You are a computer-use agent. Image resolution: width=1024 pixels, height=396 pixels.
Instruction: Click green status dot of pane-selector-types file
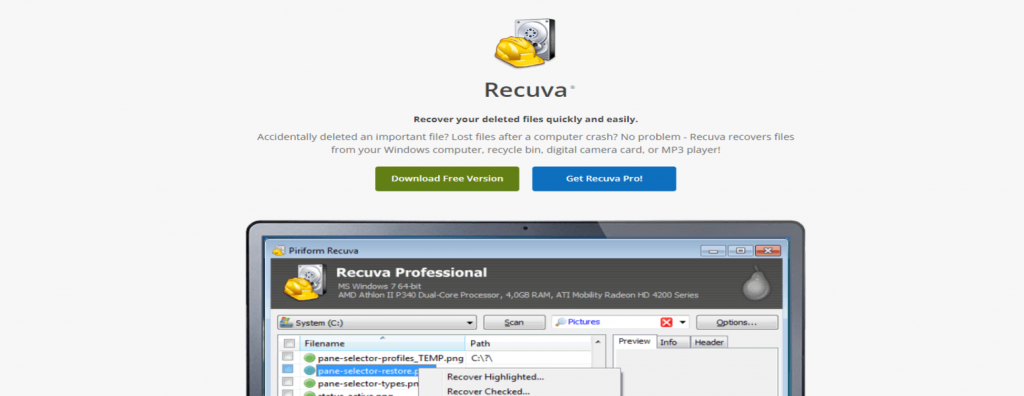click(x=310, y=384)
